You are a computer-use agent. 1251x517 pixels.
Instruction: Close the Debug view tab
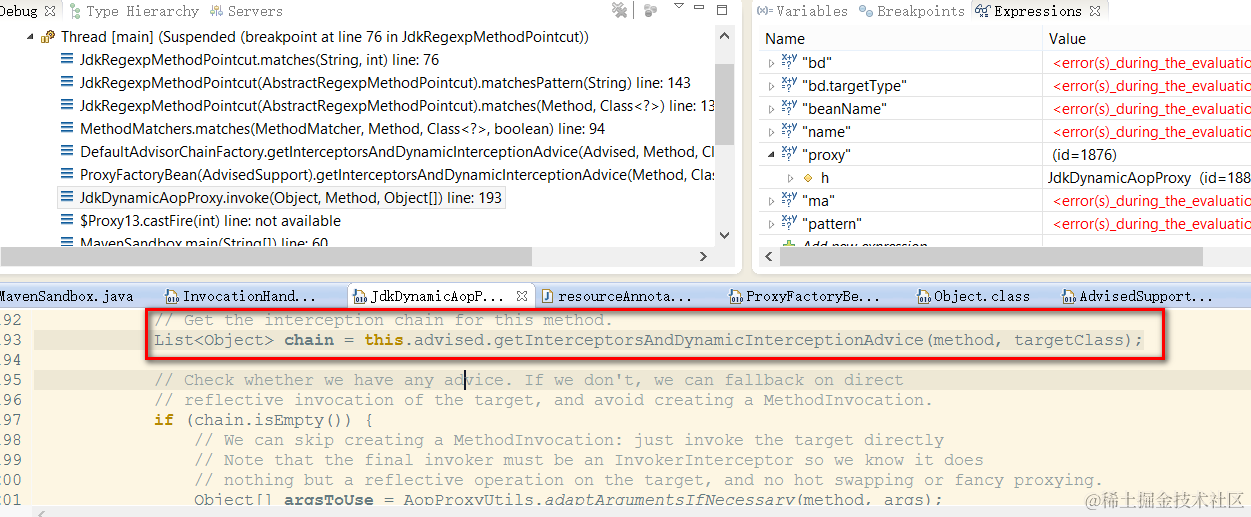pos(51,11)
